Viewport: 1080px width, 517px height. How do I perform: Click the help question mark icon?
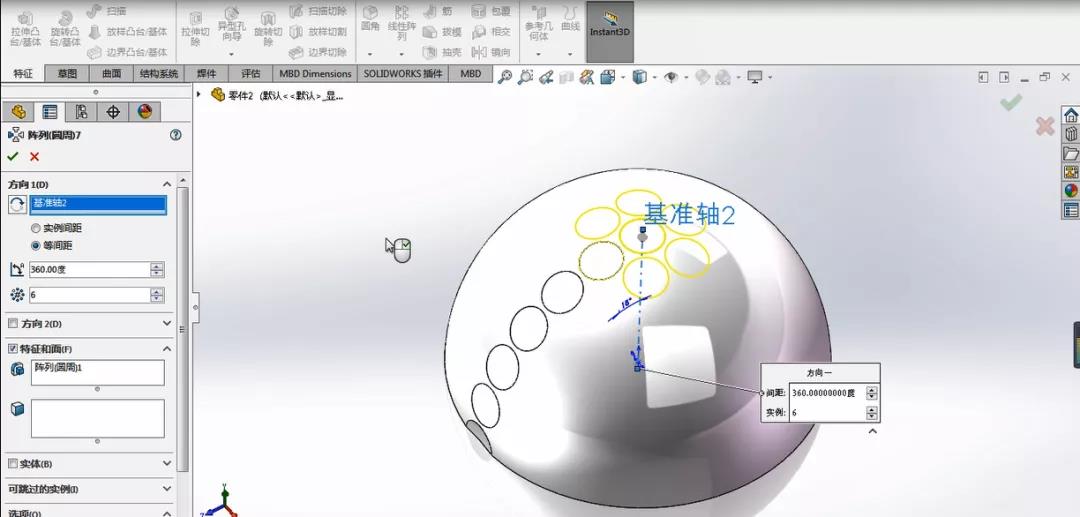pos(176,135)
